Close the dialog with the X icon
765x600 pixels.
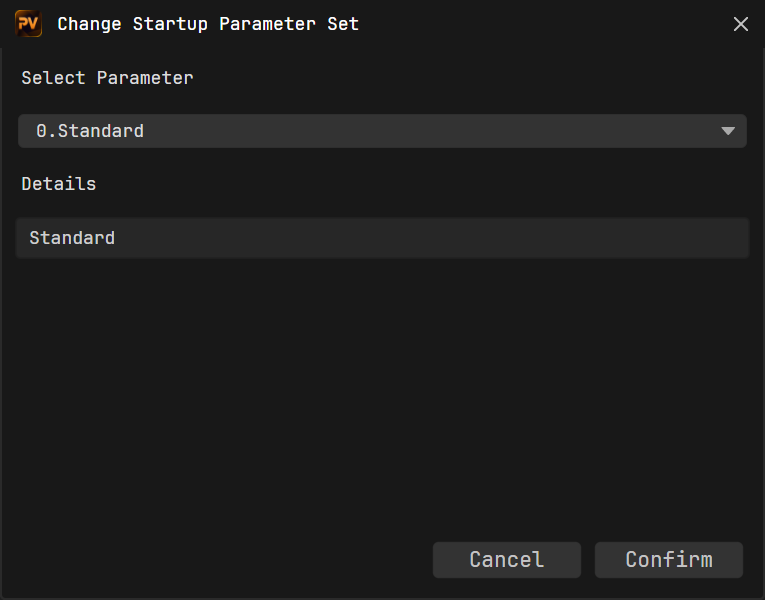point(741,24)
